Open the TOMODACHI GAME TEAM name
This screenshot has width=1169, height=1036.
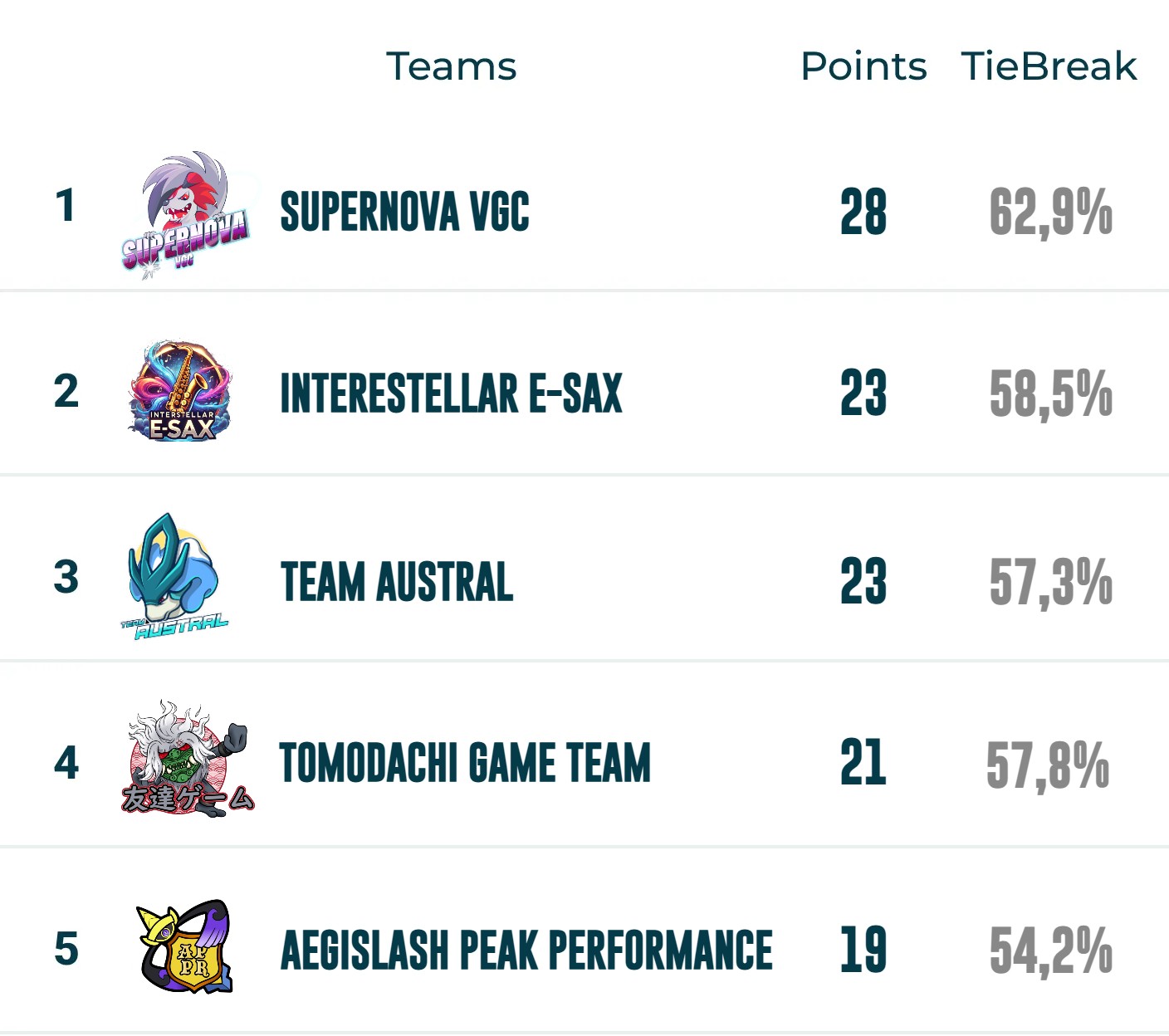click(x=465, y=763)
